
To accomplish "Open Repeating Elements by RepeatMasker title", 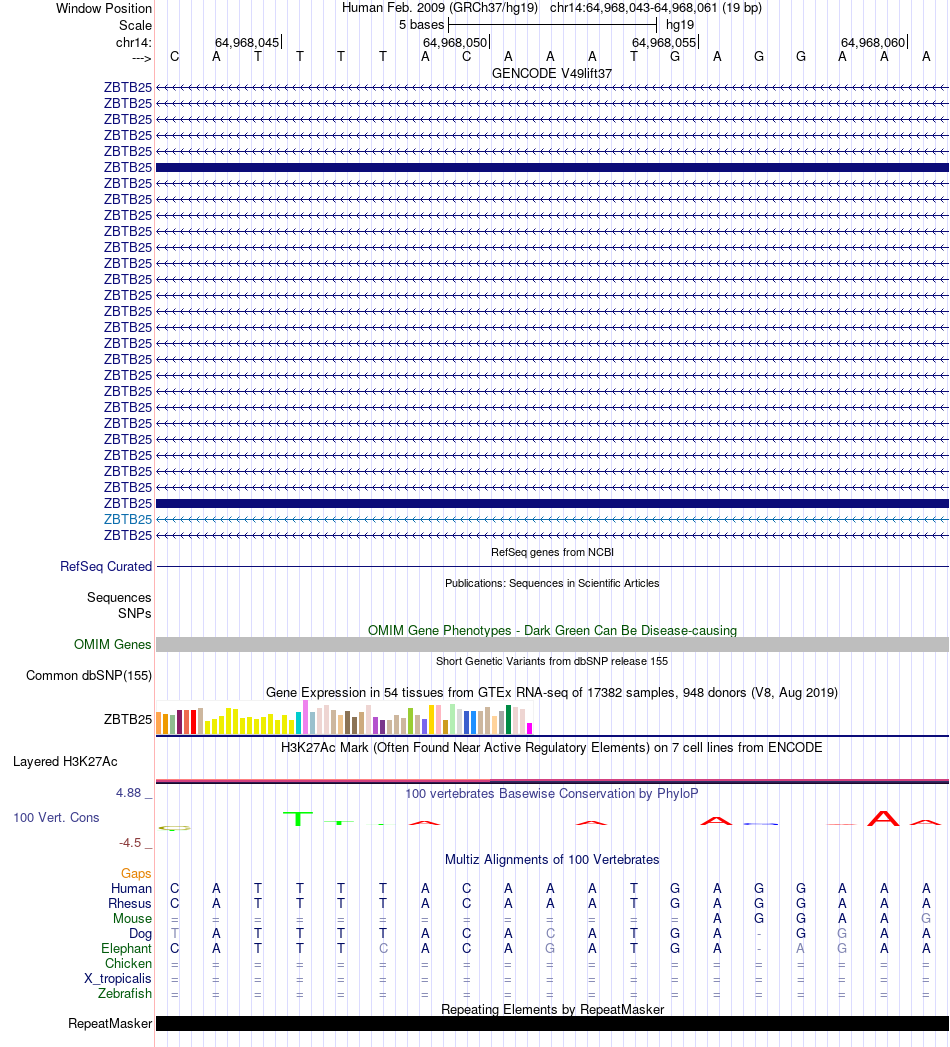I will tap(552, 1010).
